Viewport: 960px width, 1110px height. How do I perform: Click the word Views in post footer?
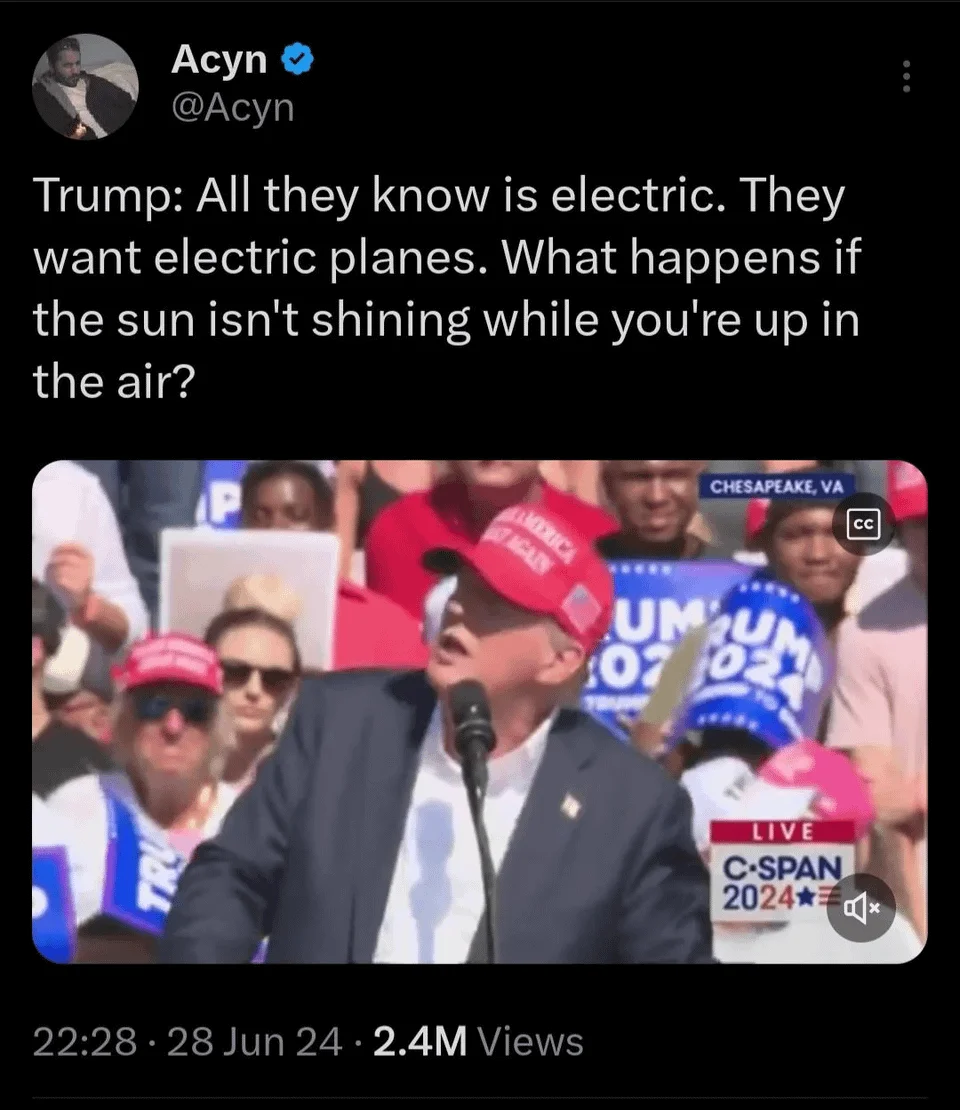pos(531,1041)
